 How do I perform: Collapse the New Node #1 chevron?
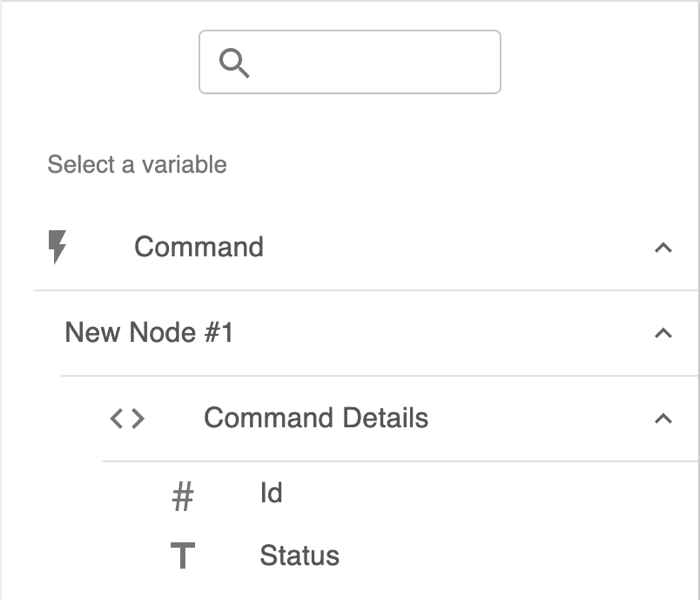662,333
